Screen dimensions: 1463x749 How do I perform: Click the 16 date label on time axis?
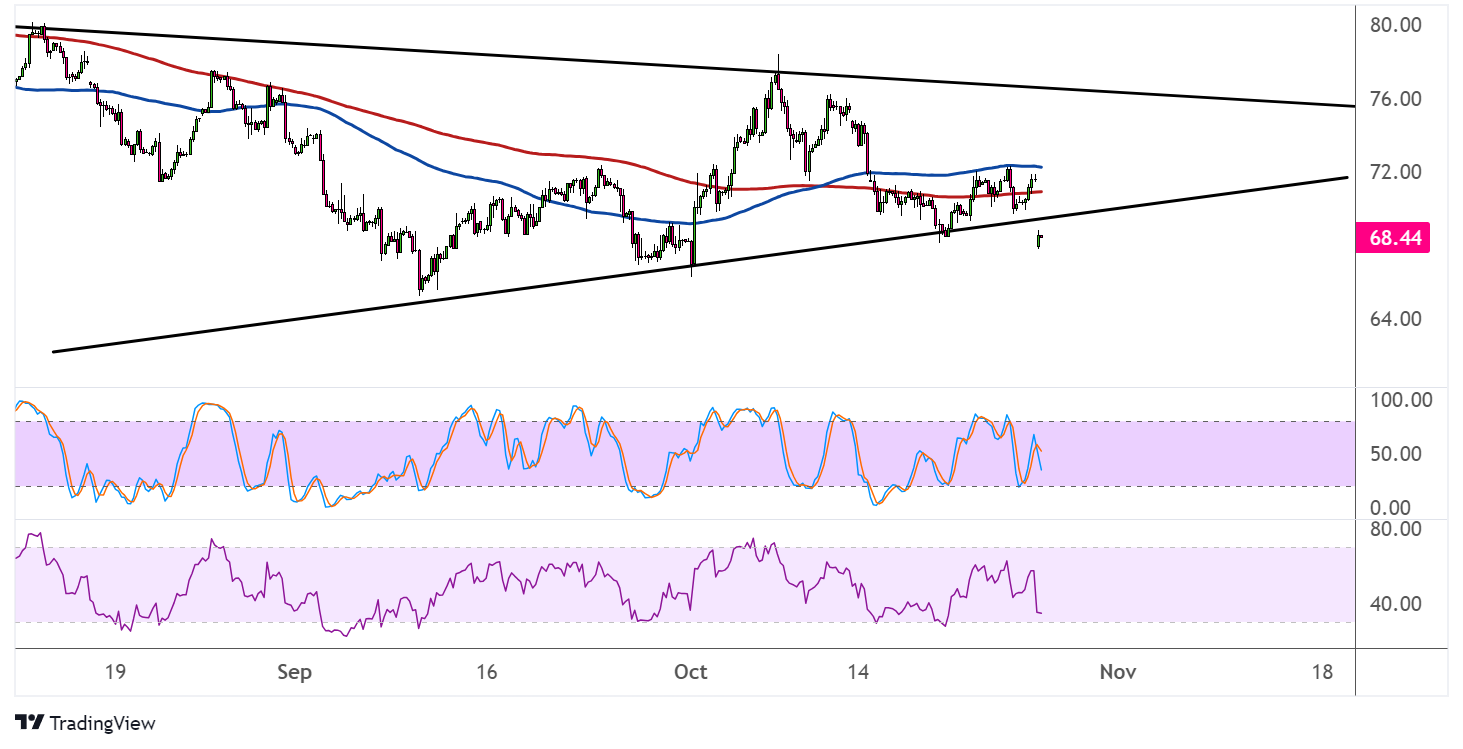(x=486, y=672)
